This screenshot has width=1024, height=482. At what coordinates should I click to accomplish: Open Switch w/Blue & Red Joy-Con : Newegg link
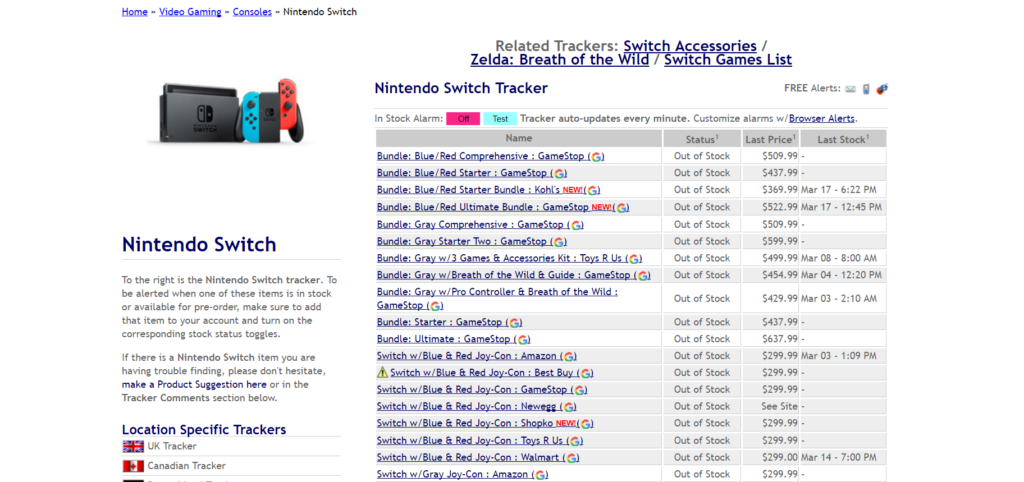(x=468, y=406)
